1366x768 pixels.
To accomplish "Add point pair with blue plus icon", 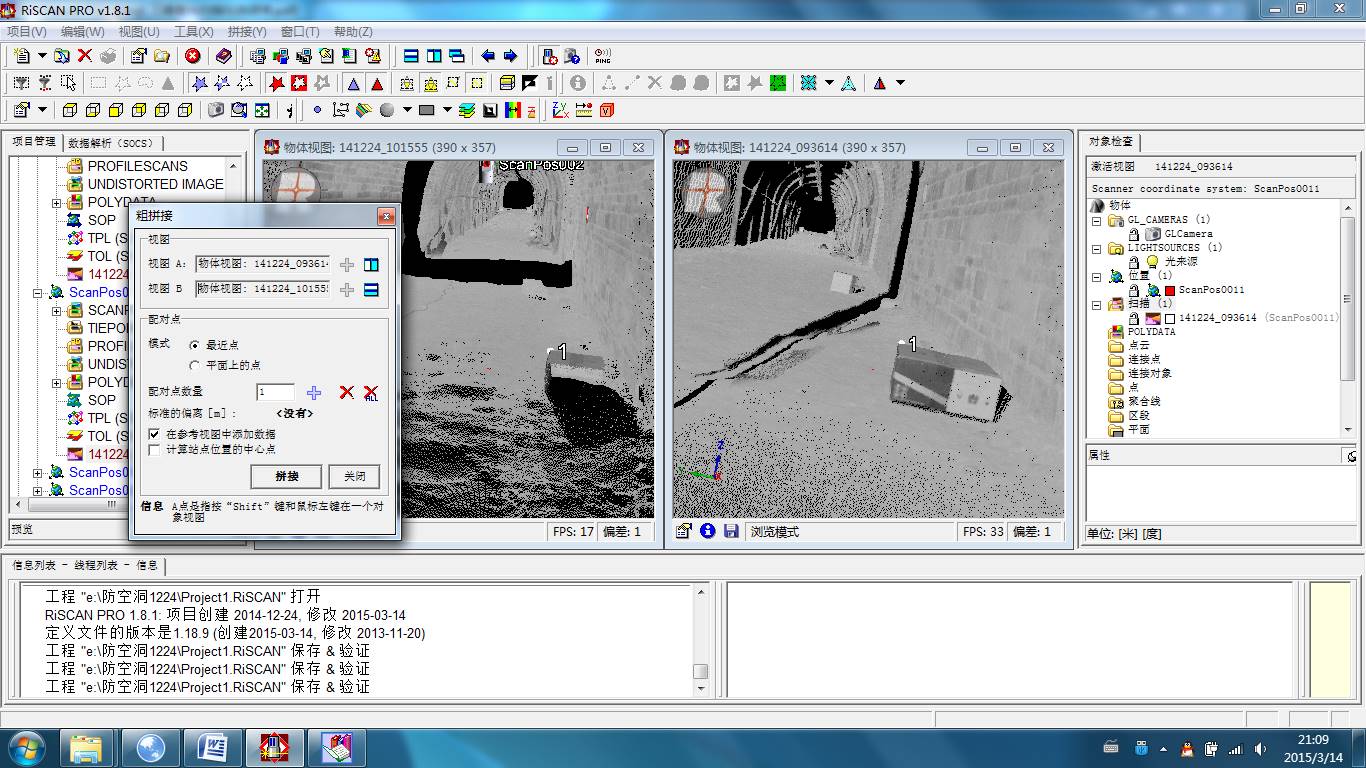I will pyautogui.click(x=314, y=393).
